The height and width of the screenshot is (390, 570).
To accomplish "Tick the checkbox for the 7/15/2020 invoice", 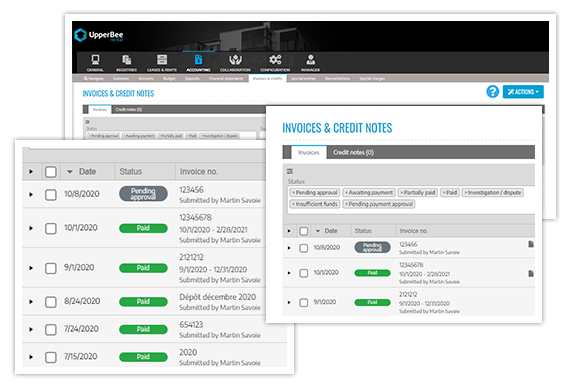I will 51,357.
